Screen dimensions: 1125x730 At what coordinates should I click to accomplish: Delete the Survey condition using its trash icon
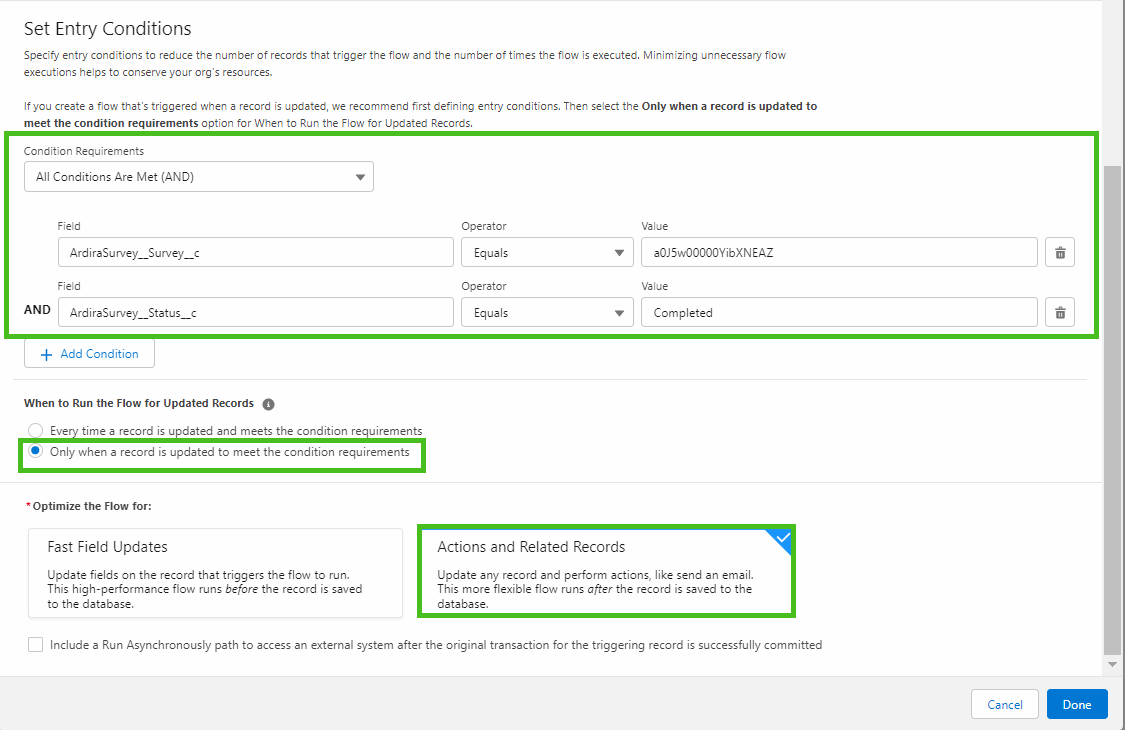tap(1059, 252)
